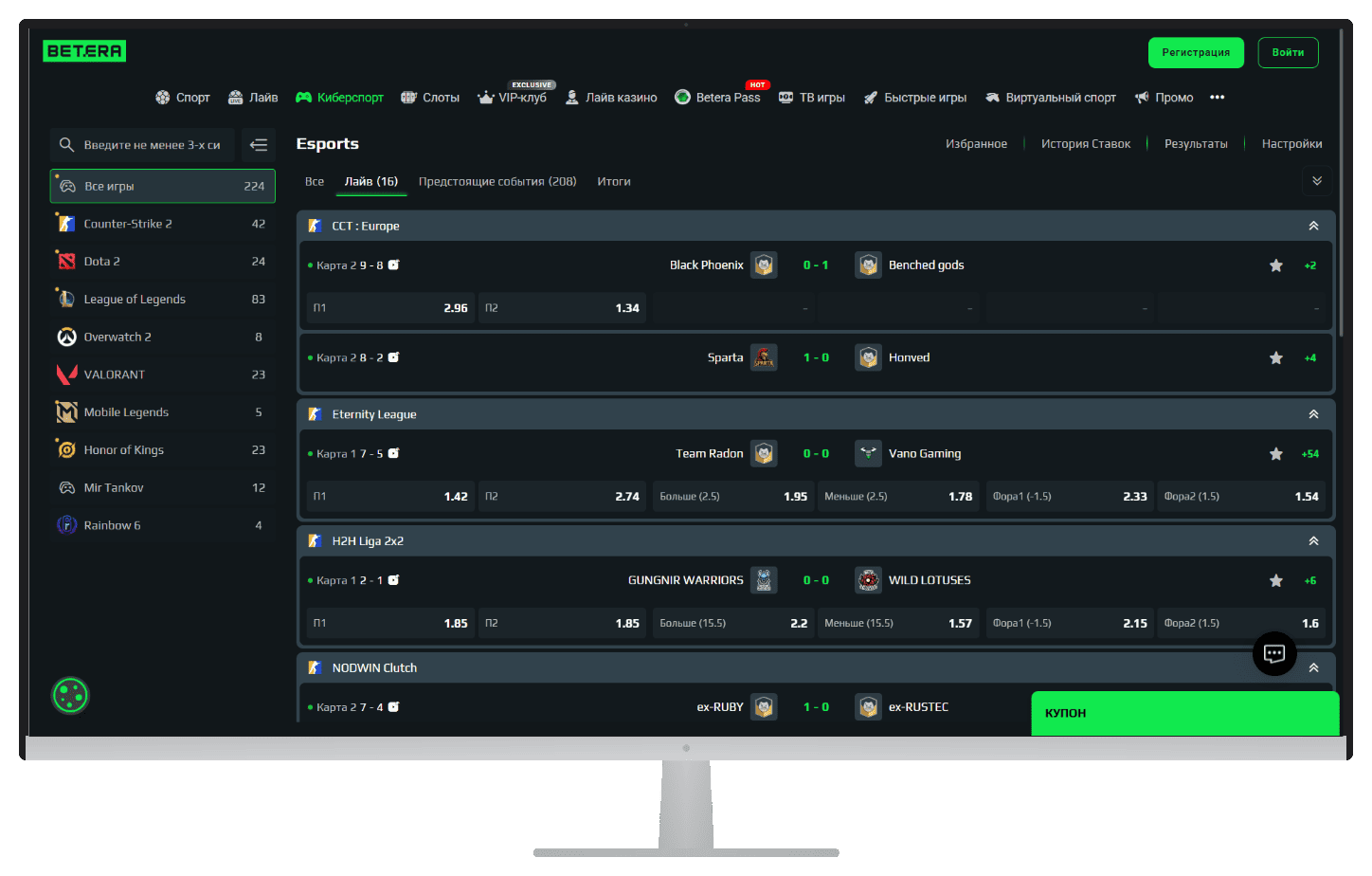
Task: Click the games search input field
Action: tap(142, 145)
